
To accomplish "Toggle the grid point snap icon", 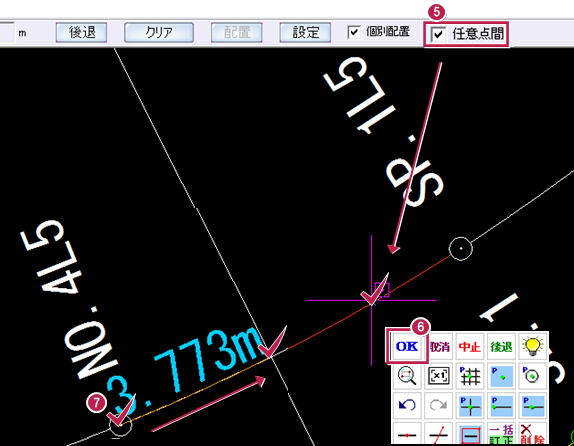I will 470,376.
